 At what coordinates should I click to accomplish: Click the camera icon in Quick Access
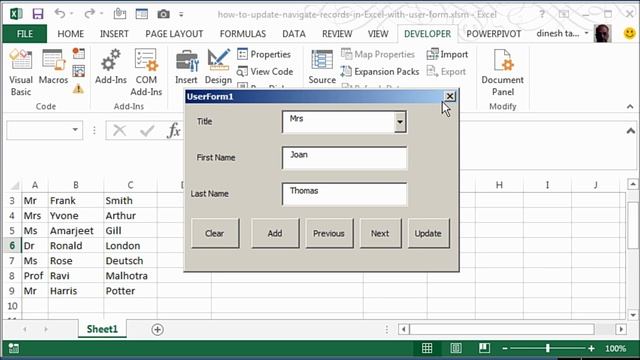[x=164, y=14]
